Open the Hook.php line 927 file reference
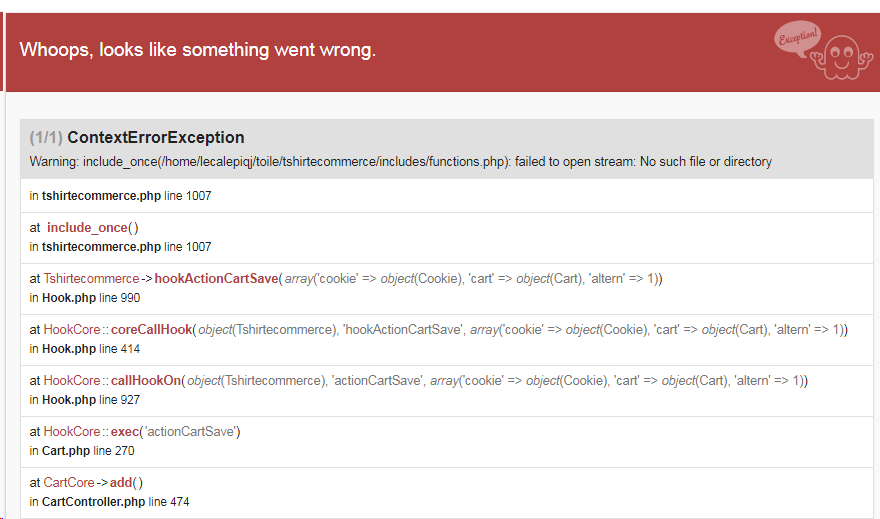Screen dimensions: 880x519 point(91,400)
